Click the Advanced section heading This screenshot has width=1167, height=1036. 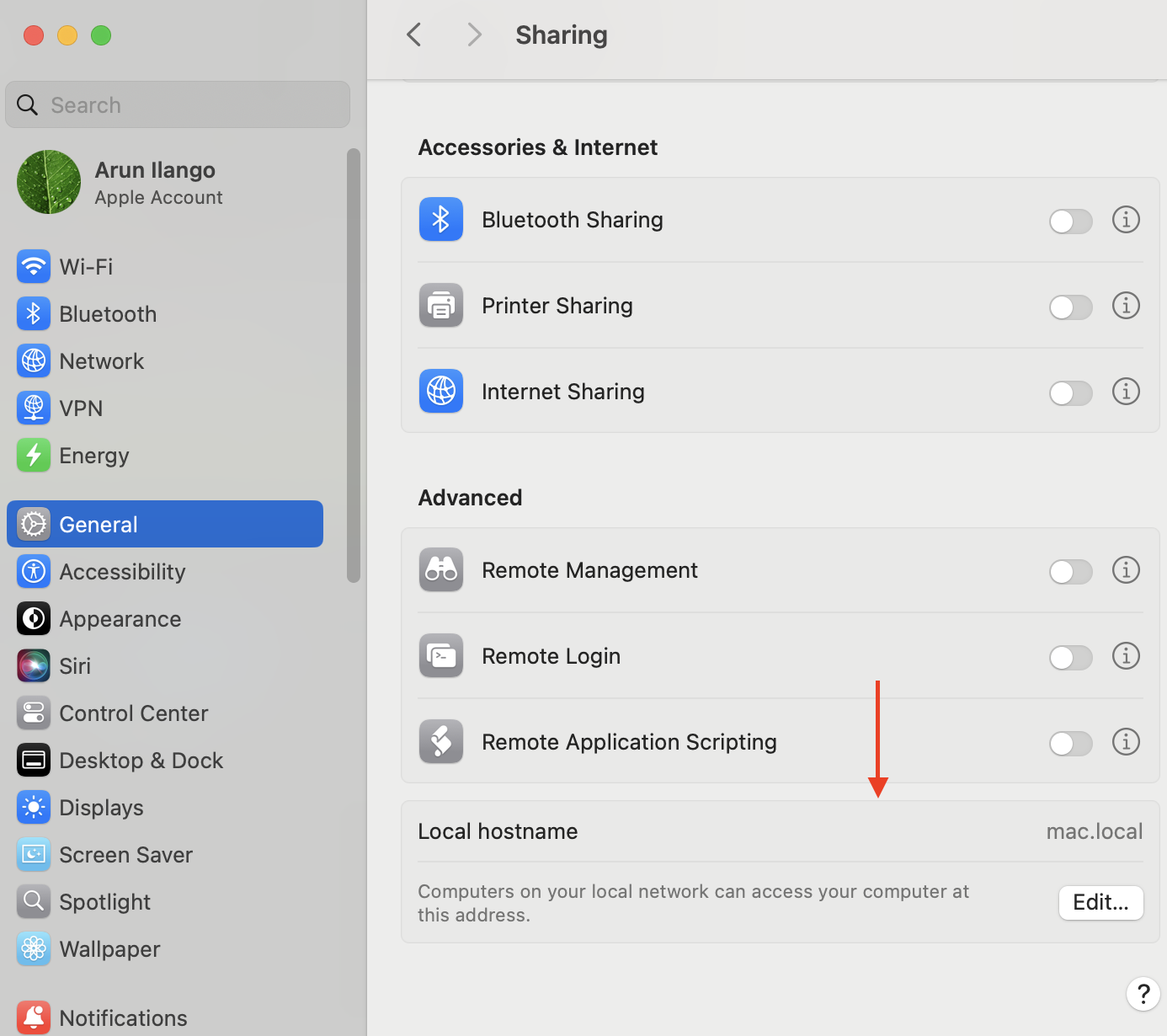pyautogui.click(x=470, y=498)
